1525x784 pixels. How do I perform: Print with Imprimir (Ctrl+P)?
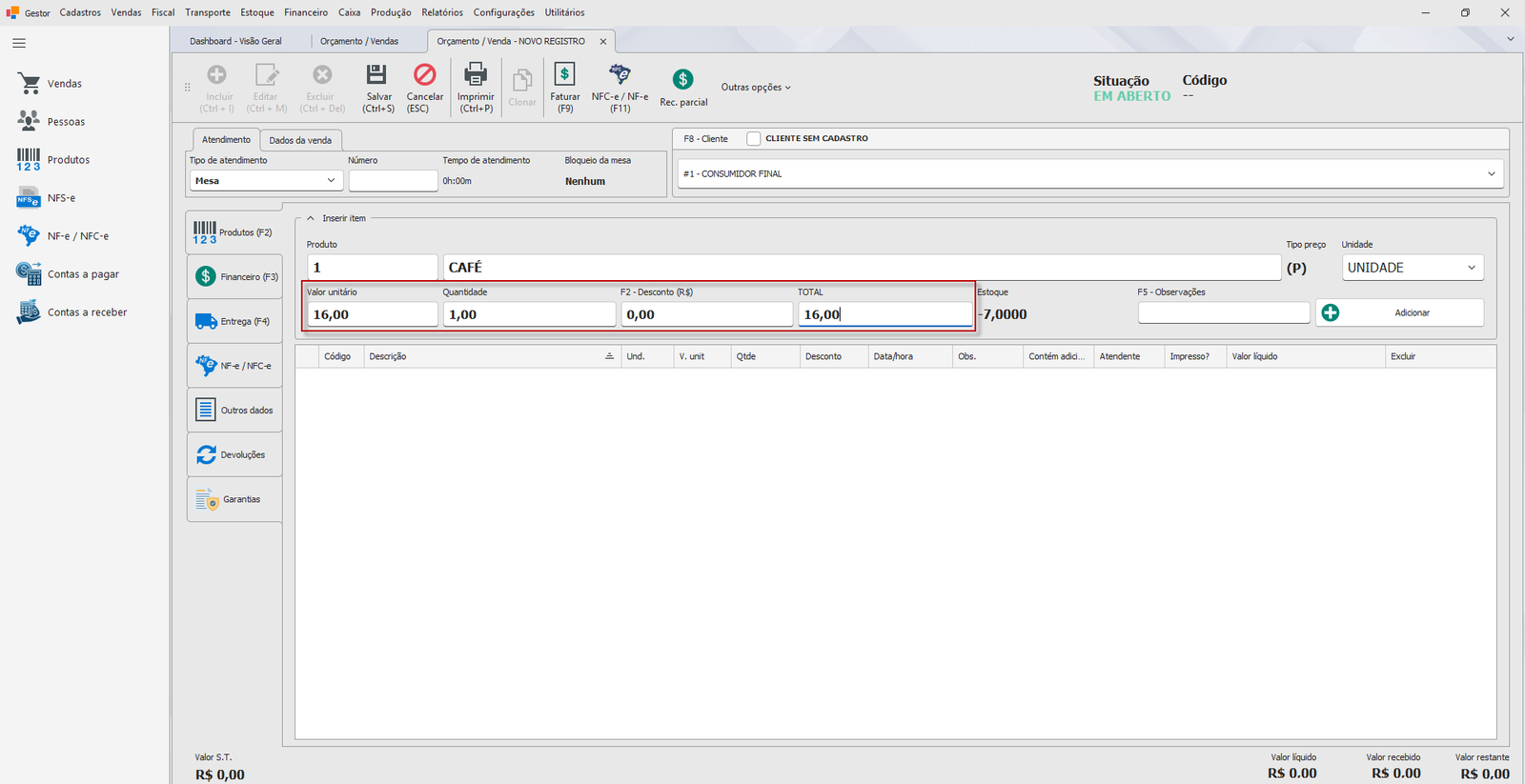(476, 89)
